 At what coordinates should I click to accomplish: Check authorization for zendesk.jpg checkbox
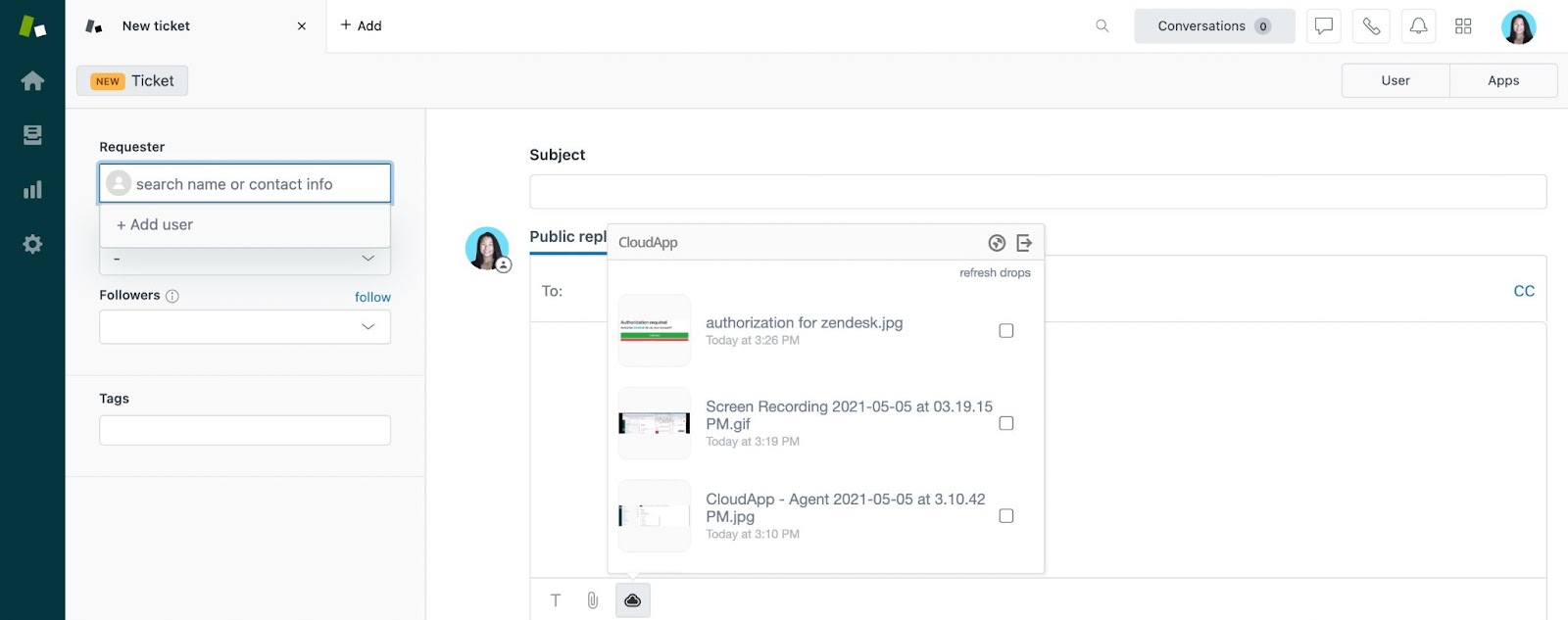pos(1005,331)
